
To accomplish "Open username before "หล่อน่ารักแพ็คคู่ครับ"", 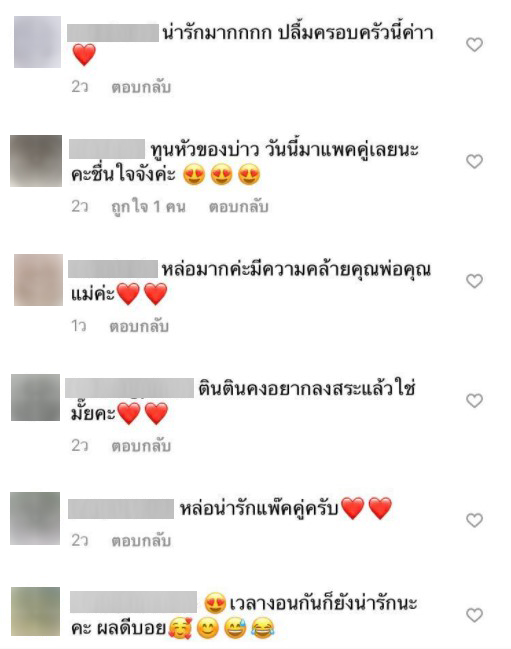I will pyautogui.click(x=121, y=509).
